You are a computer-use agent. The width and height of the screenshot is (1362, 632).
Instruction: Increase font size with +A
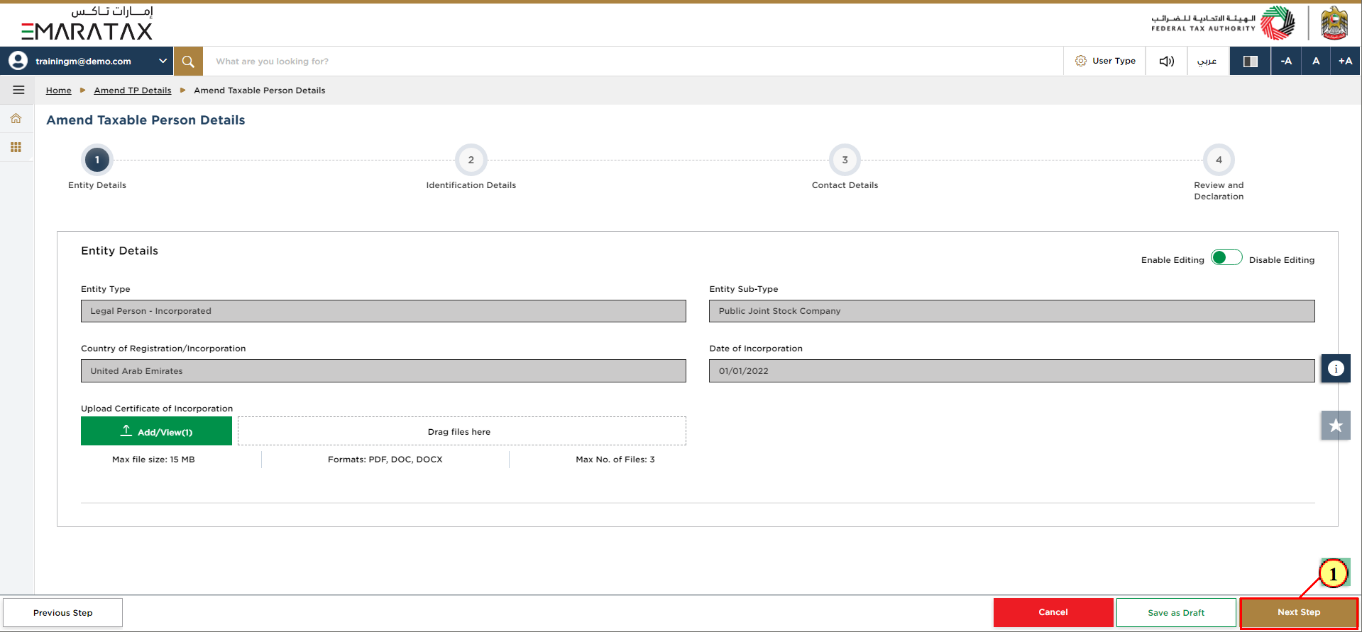click(x=1346, y=61)
